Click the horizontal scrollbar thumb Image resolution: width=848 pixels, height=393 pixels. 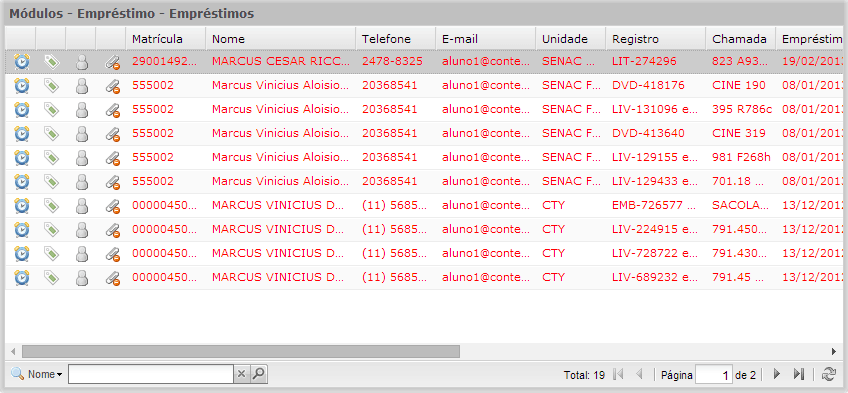(241, 352)
